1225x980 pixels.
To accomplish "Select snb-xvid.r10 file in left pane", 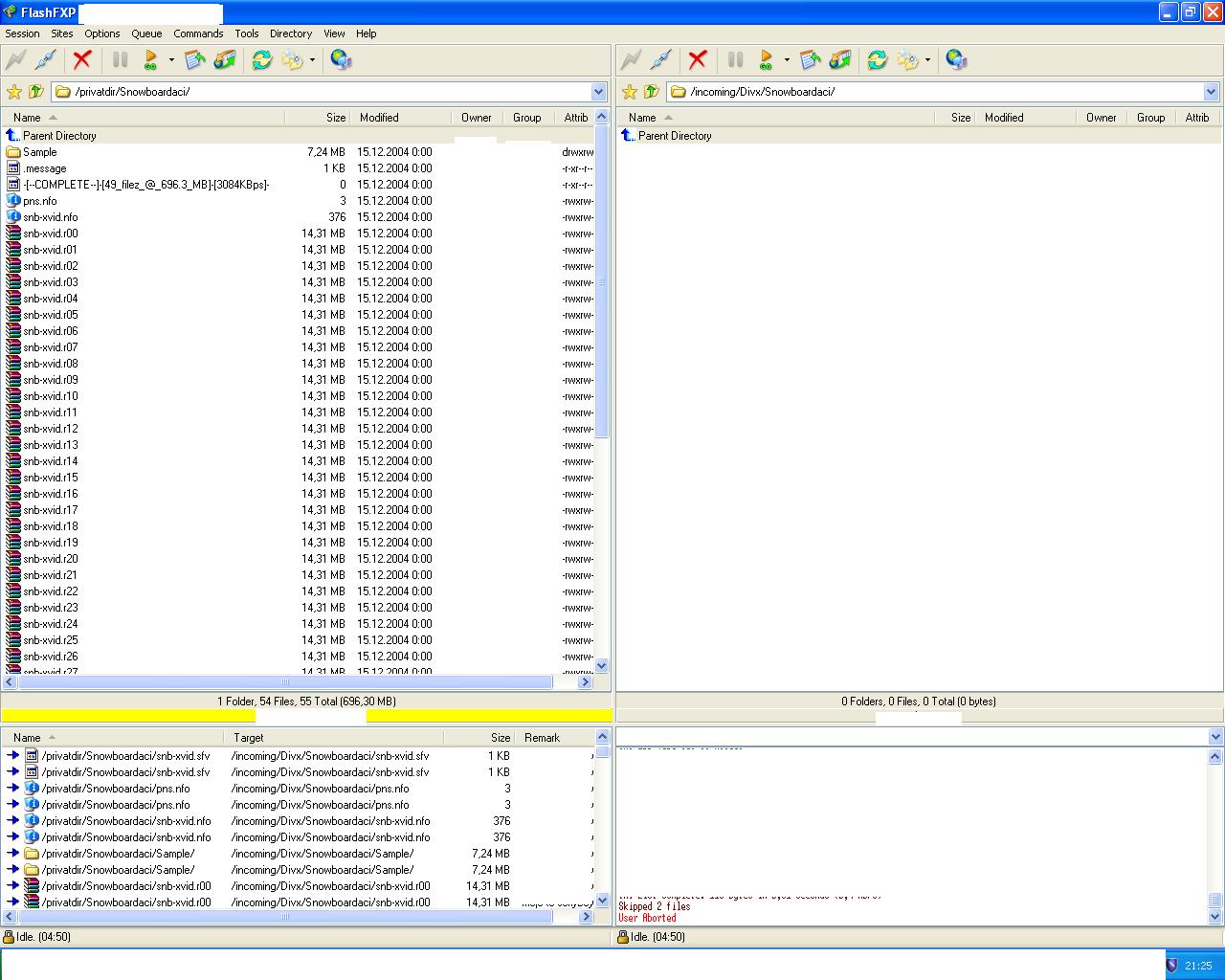I will (x=51, y=396).
